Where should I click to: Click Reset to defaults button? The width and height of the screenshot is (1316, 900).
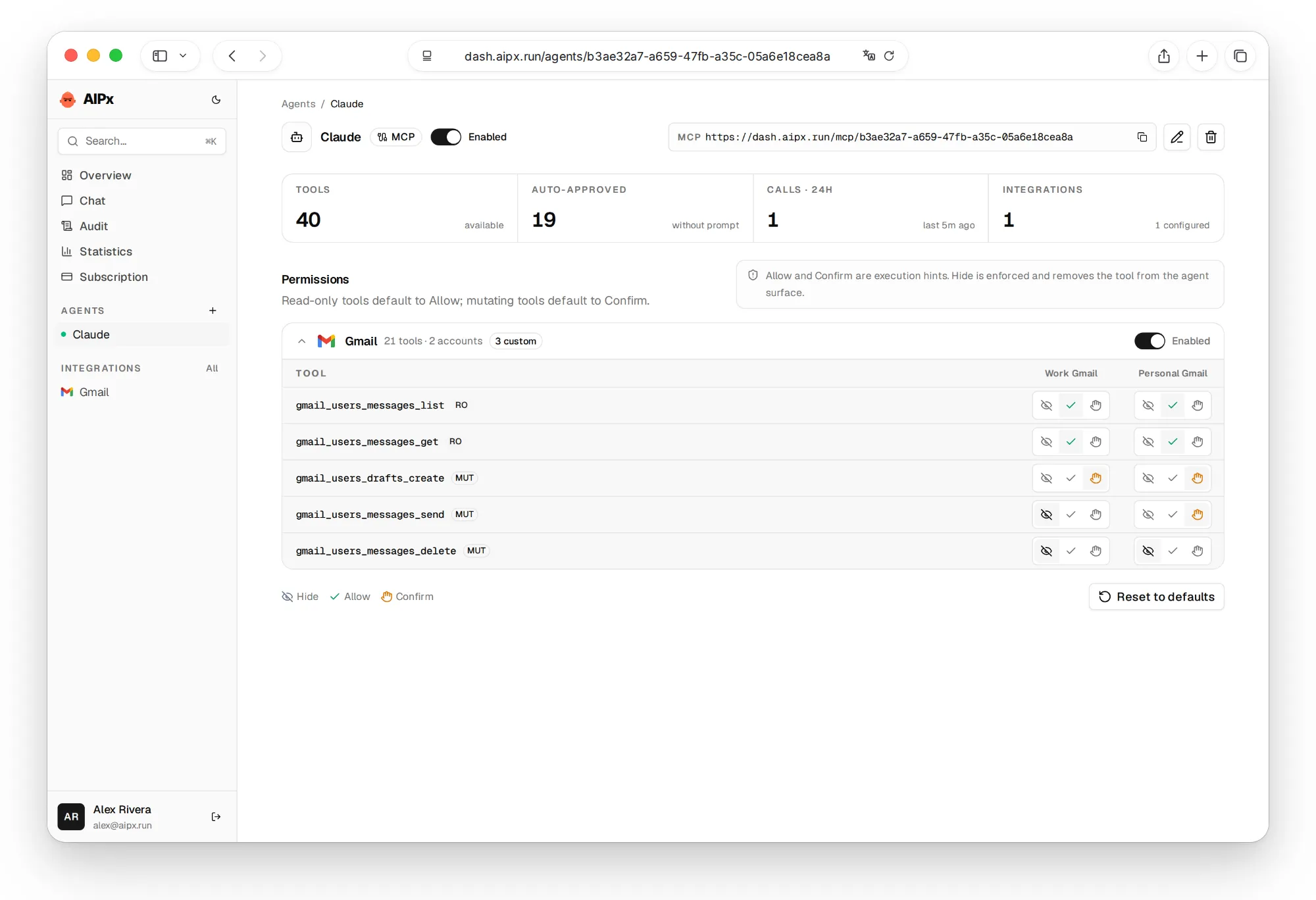point(1156,597)
